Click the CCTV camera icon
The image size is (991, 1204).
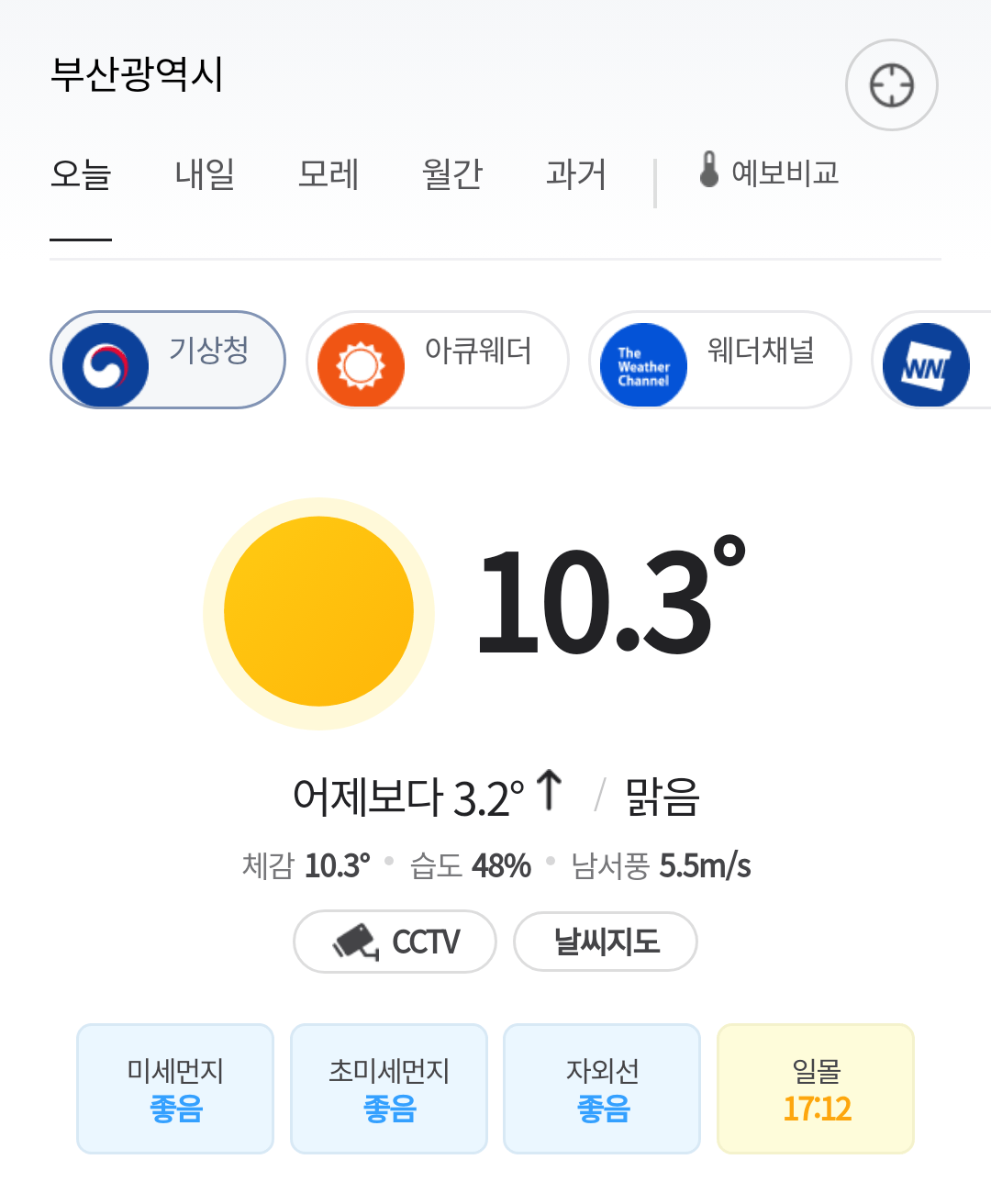coord(356,942)
